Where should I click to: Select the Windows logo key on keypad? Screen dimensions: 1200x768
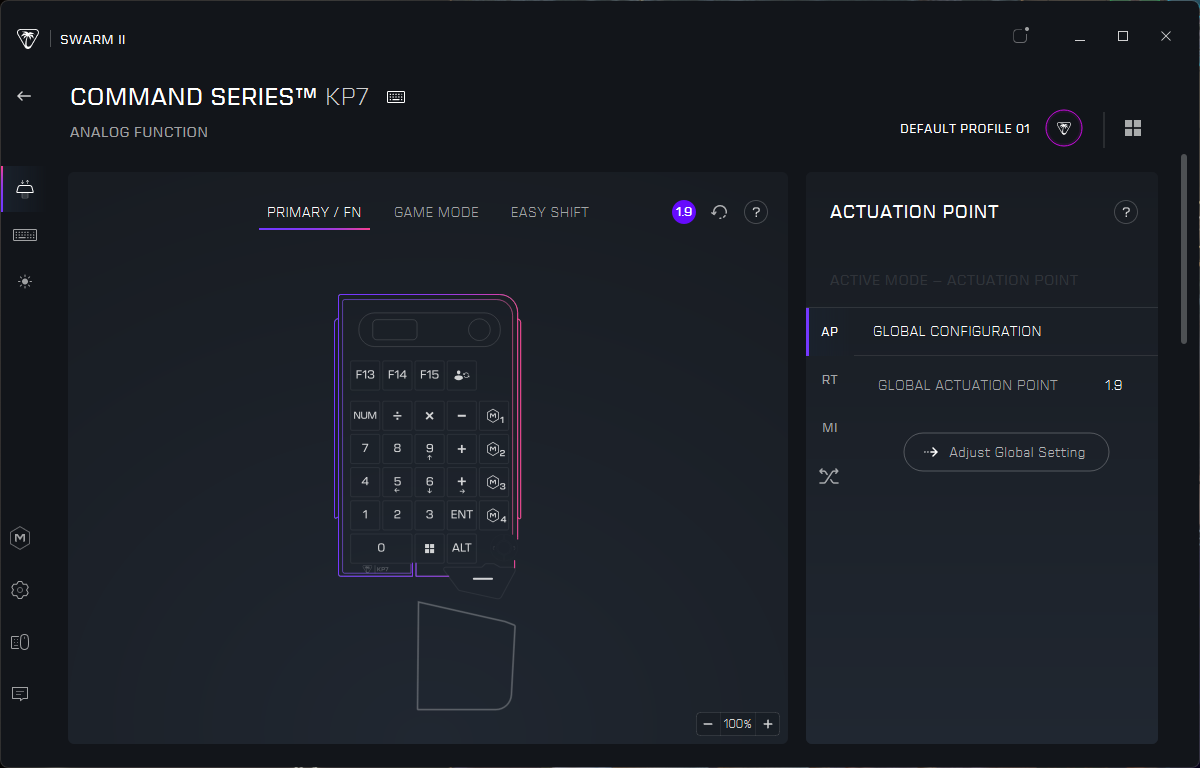point(430,548)
